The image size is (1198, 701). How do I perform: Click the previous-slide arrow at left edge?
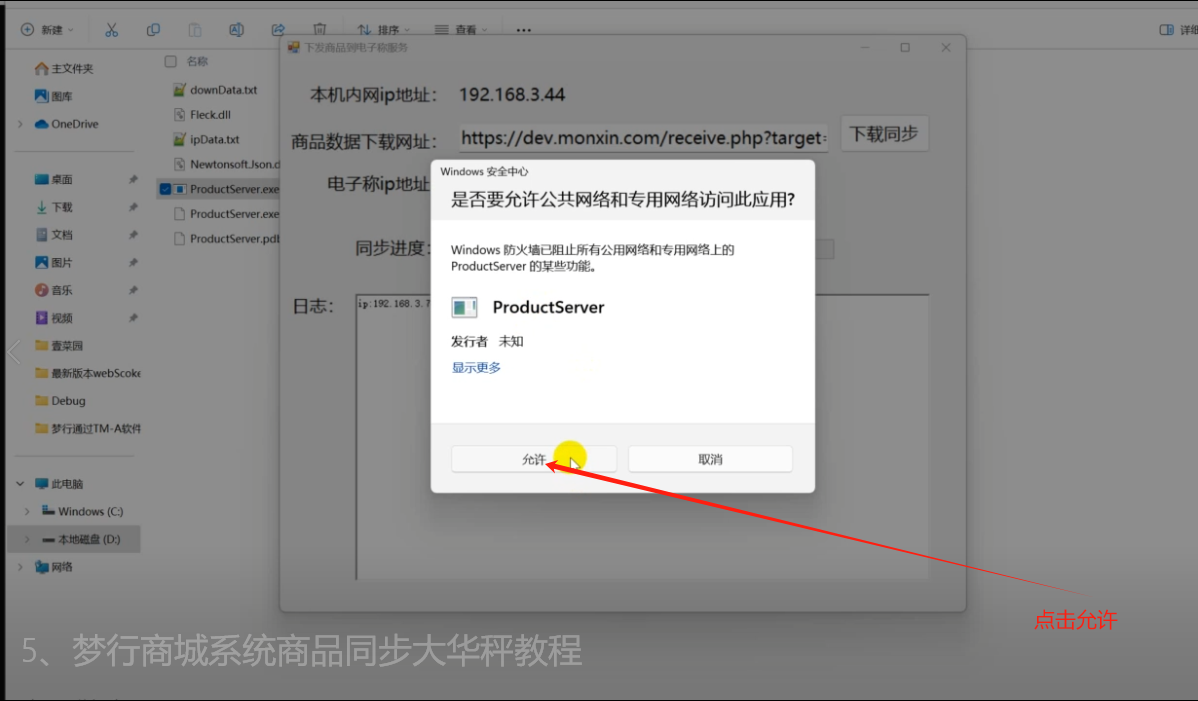click(x=14, y=352)
